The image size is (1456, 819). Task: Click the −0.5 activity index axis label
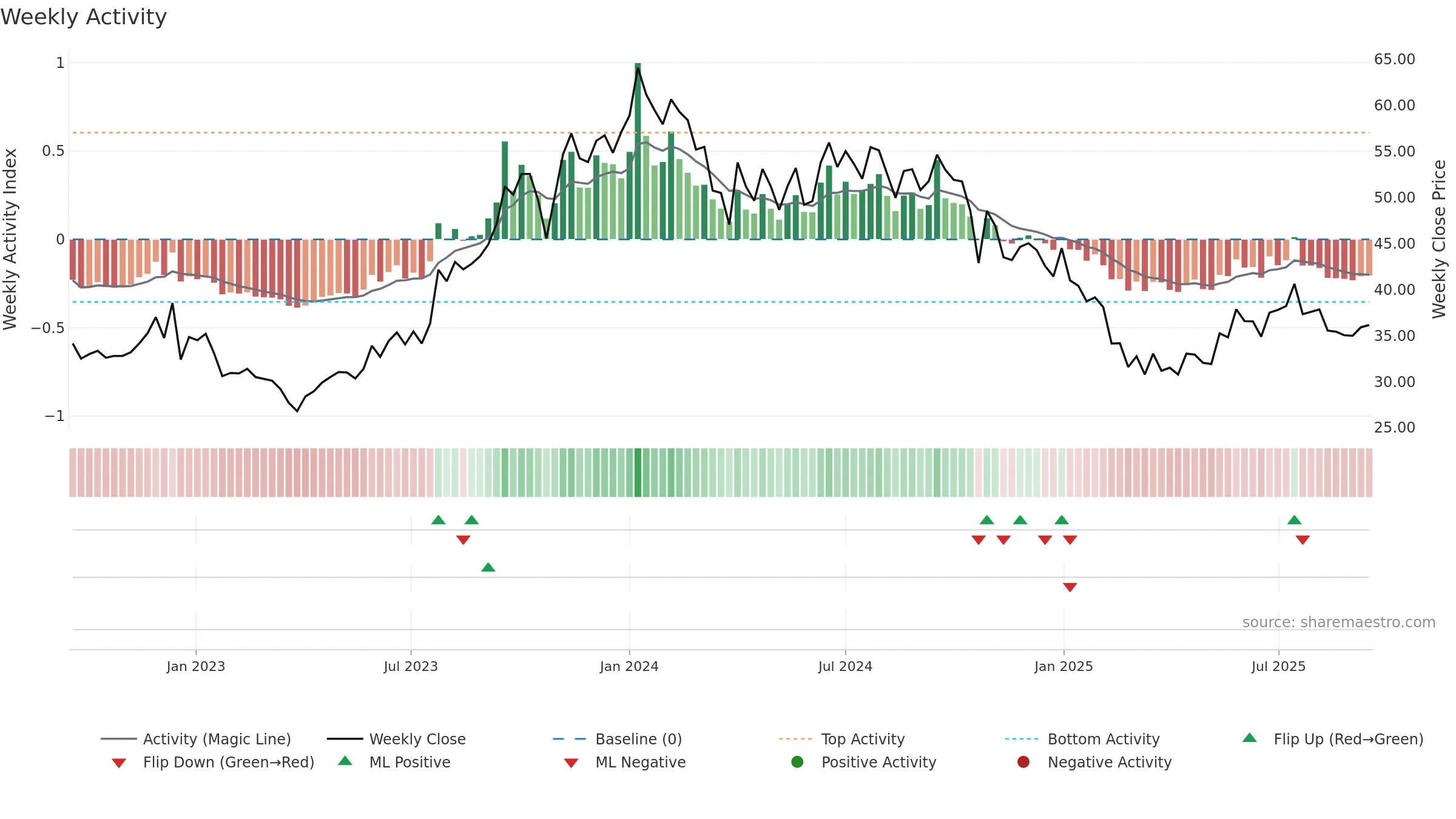[47, 328]
